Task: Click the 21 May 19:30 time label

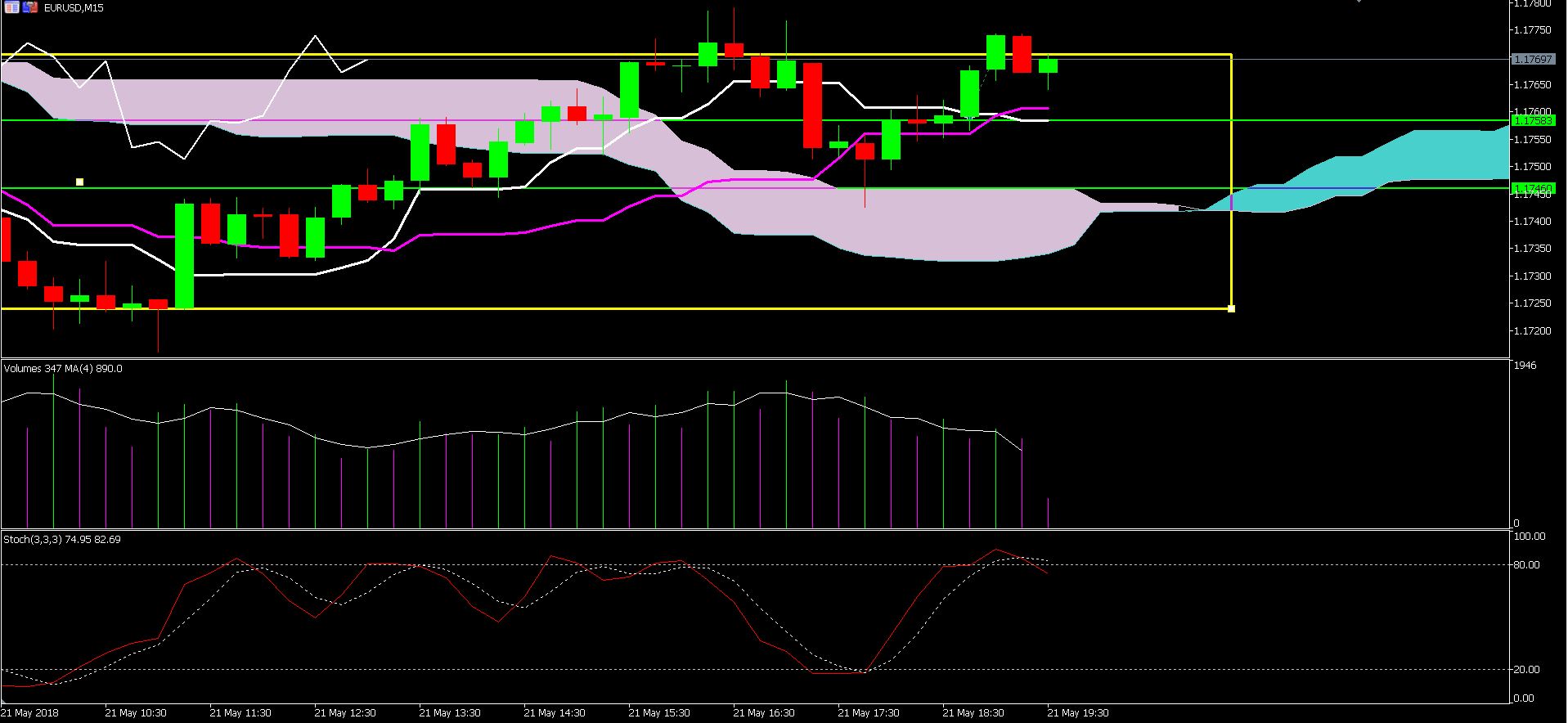Action: [x=1078, y=713]
